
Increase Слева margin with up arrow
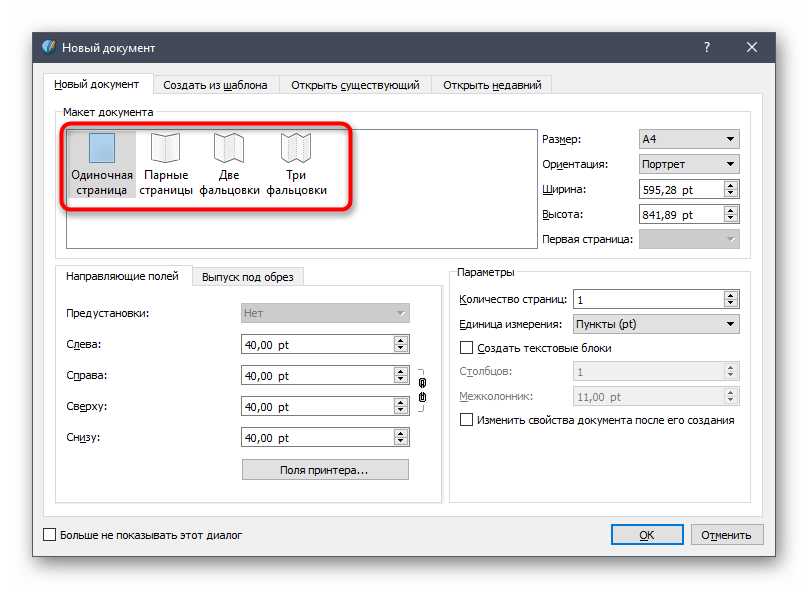(400, 340)
